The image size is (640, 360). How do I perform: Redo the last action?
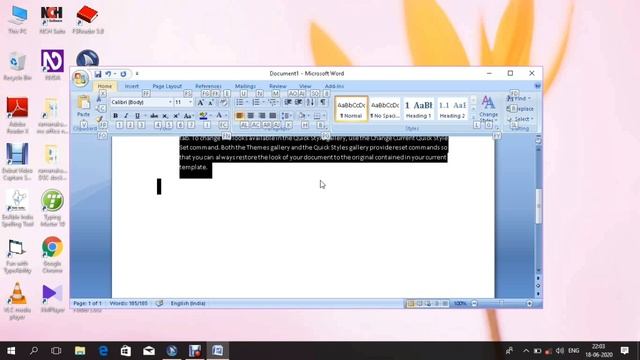(123, 74)
